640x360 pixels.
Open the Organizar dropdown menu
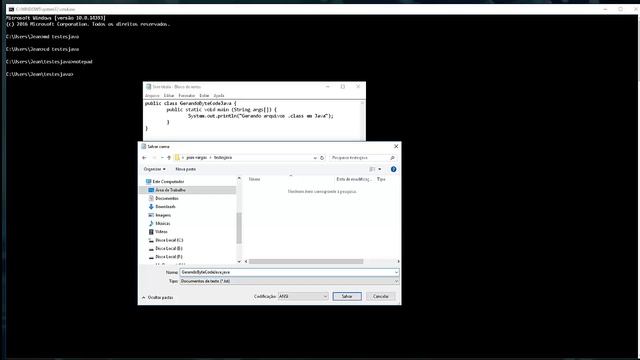pos(154,169)
